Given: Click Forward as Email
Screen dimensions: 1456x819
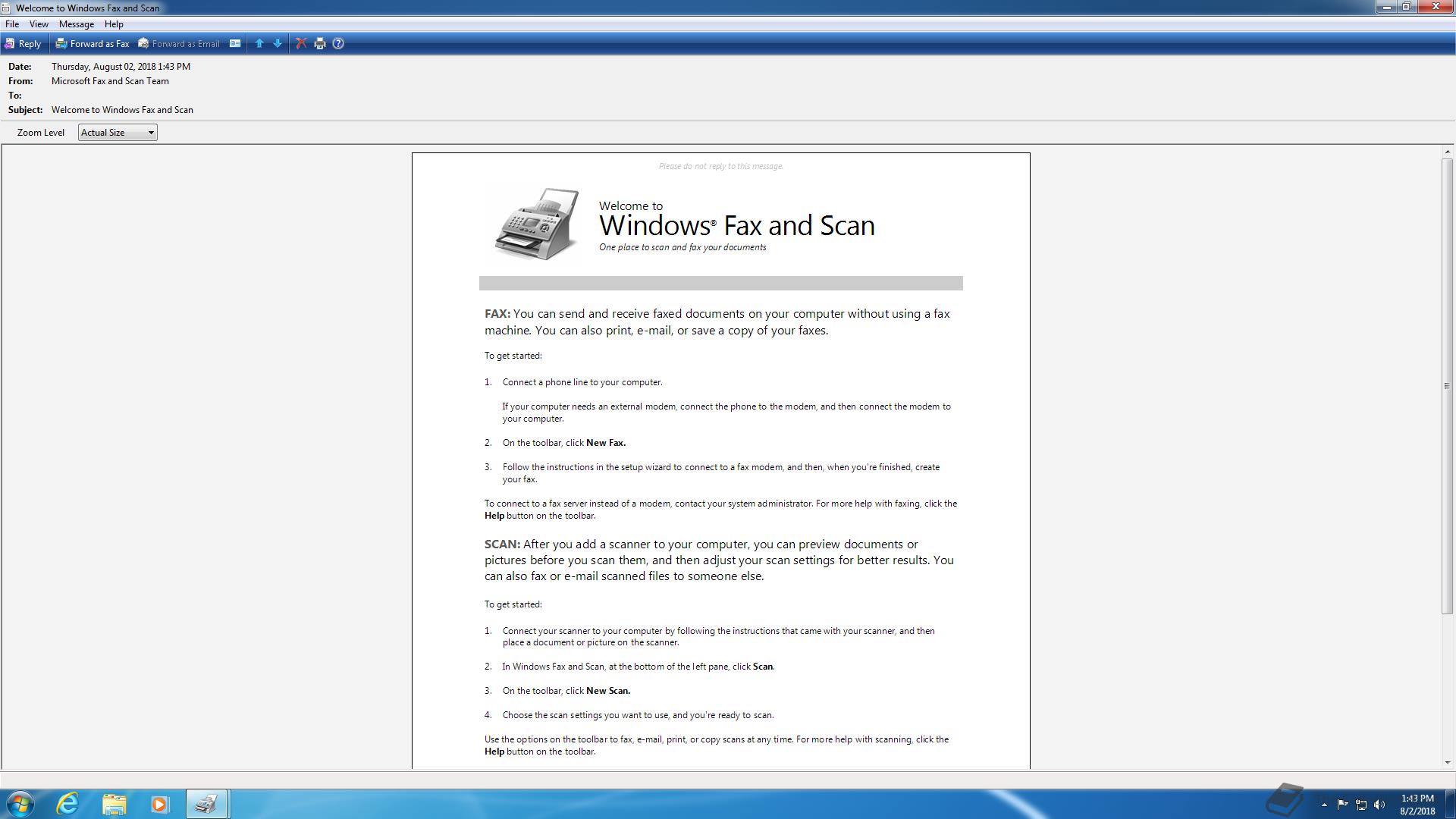Looking at the screenshot, I should click(x=179, y=44).
